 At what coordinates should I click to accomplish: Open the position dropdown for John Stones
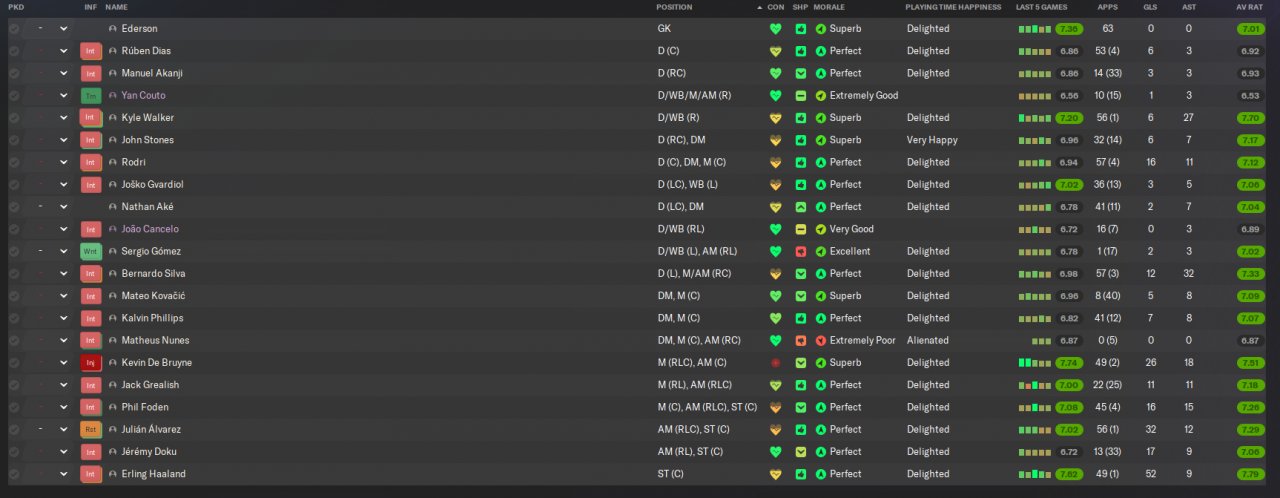tap(64, 140)
